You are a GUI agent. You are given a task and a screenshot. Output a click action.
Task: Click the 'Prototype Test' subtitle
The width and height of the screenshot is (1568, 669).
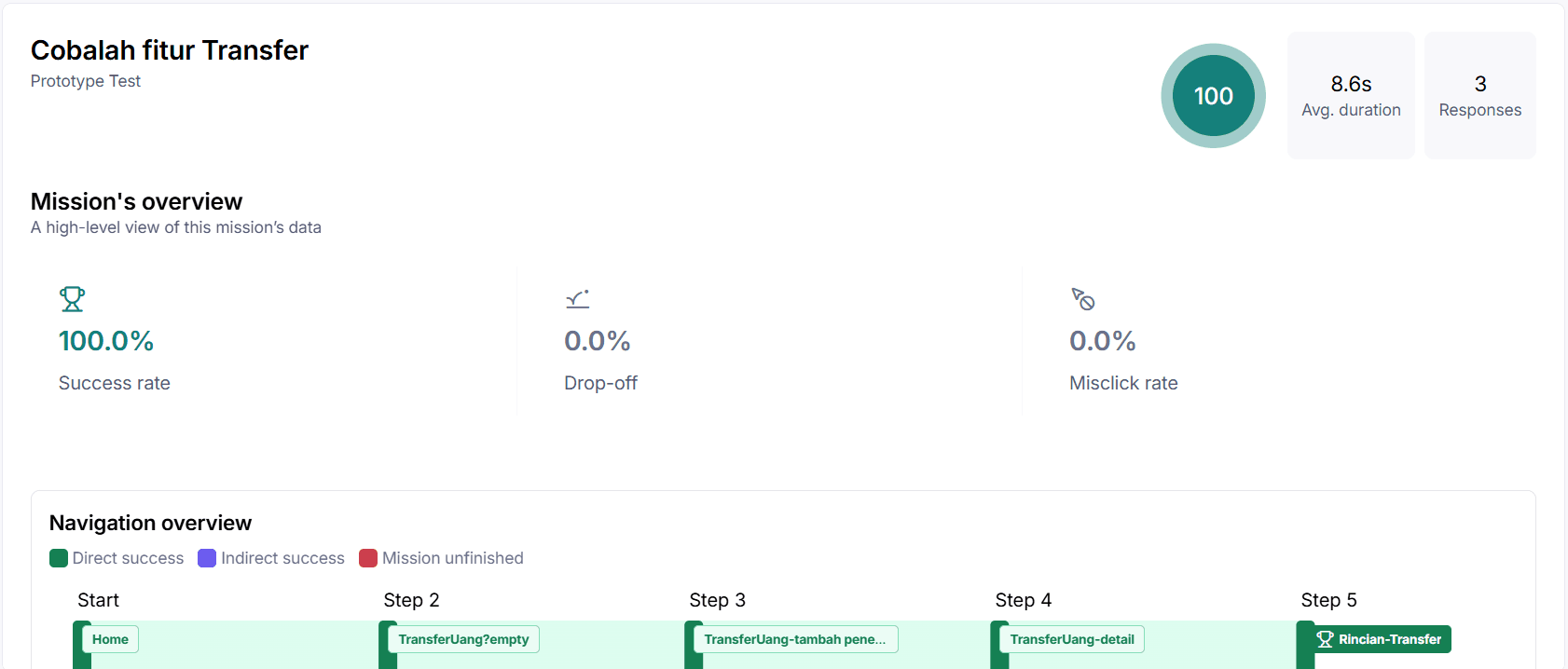coord(86,81)
